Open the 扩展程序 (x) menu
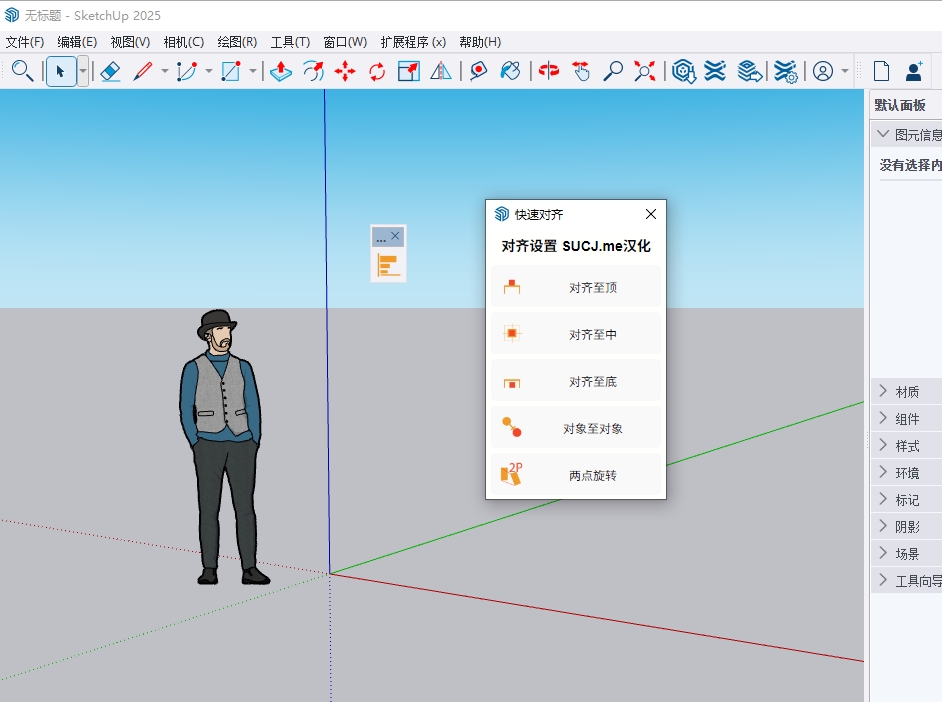This screenshot has width=942, height=702. (413, 42)
